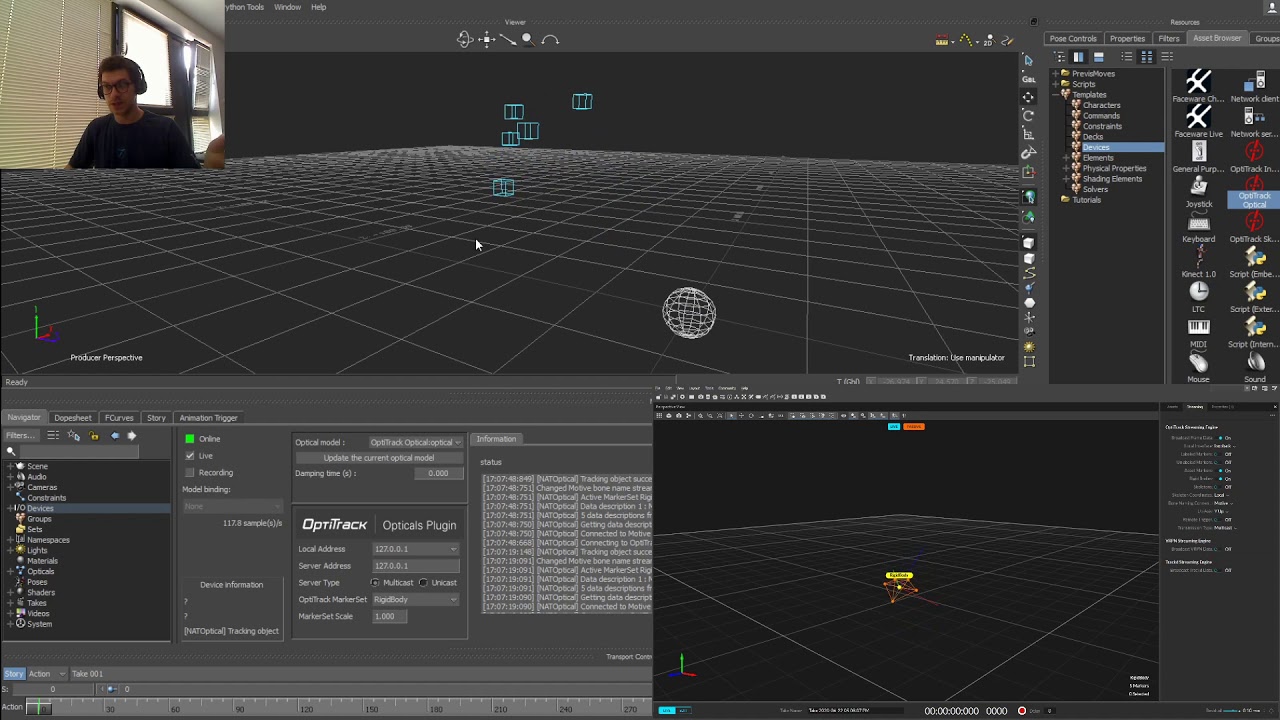
Task: Open the Window menu
Action: click(287, 7)
